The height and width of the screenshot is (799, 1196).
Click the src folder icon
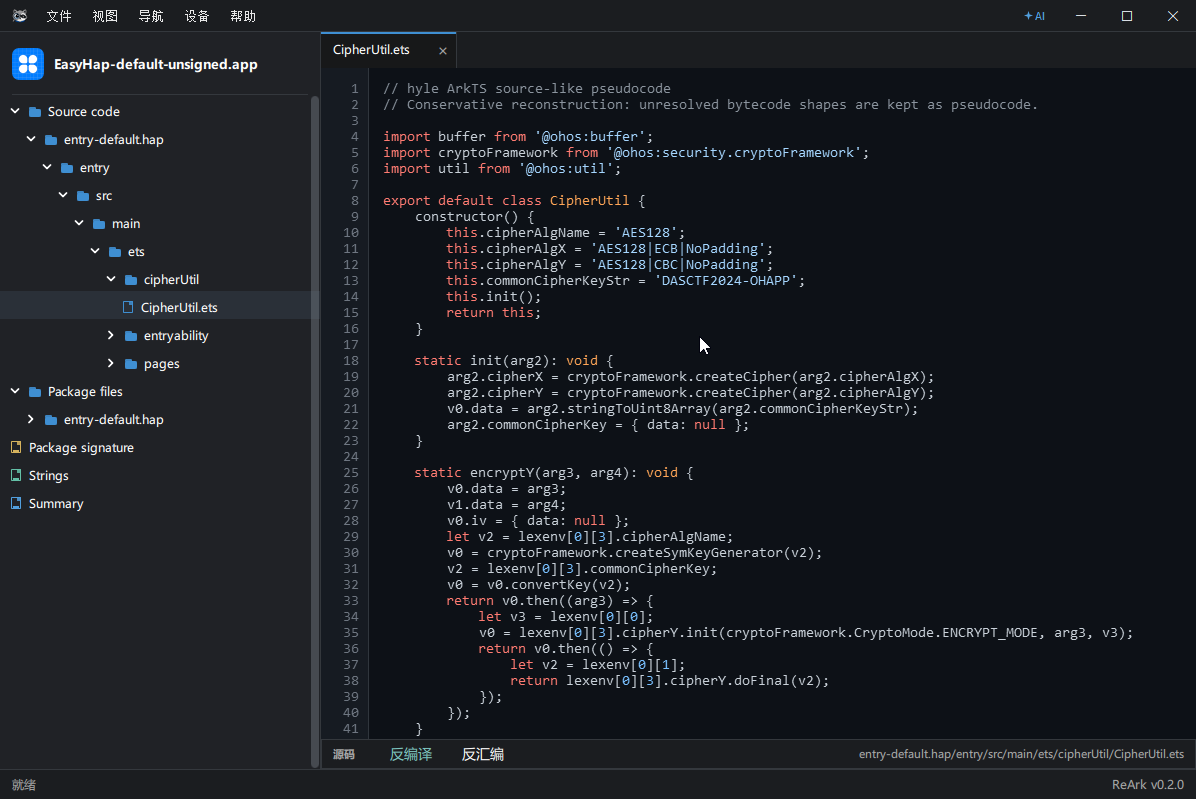[83, 196]
